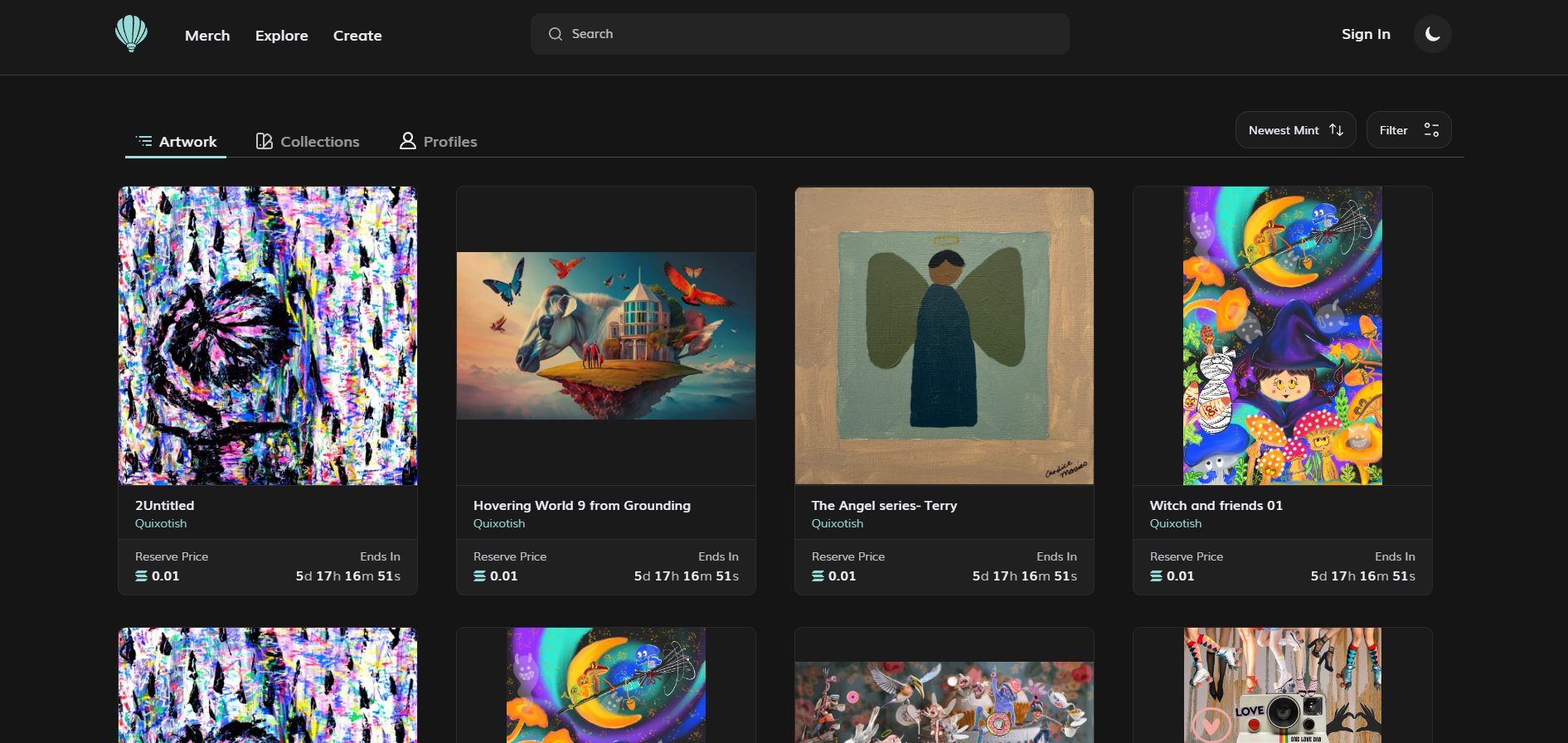1568x743 pixels.
Task: Click Hovering World 9 from Grounding title
Action: (x=582, y=506)
